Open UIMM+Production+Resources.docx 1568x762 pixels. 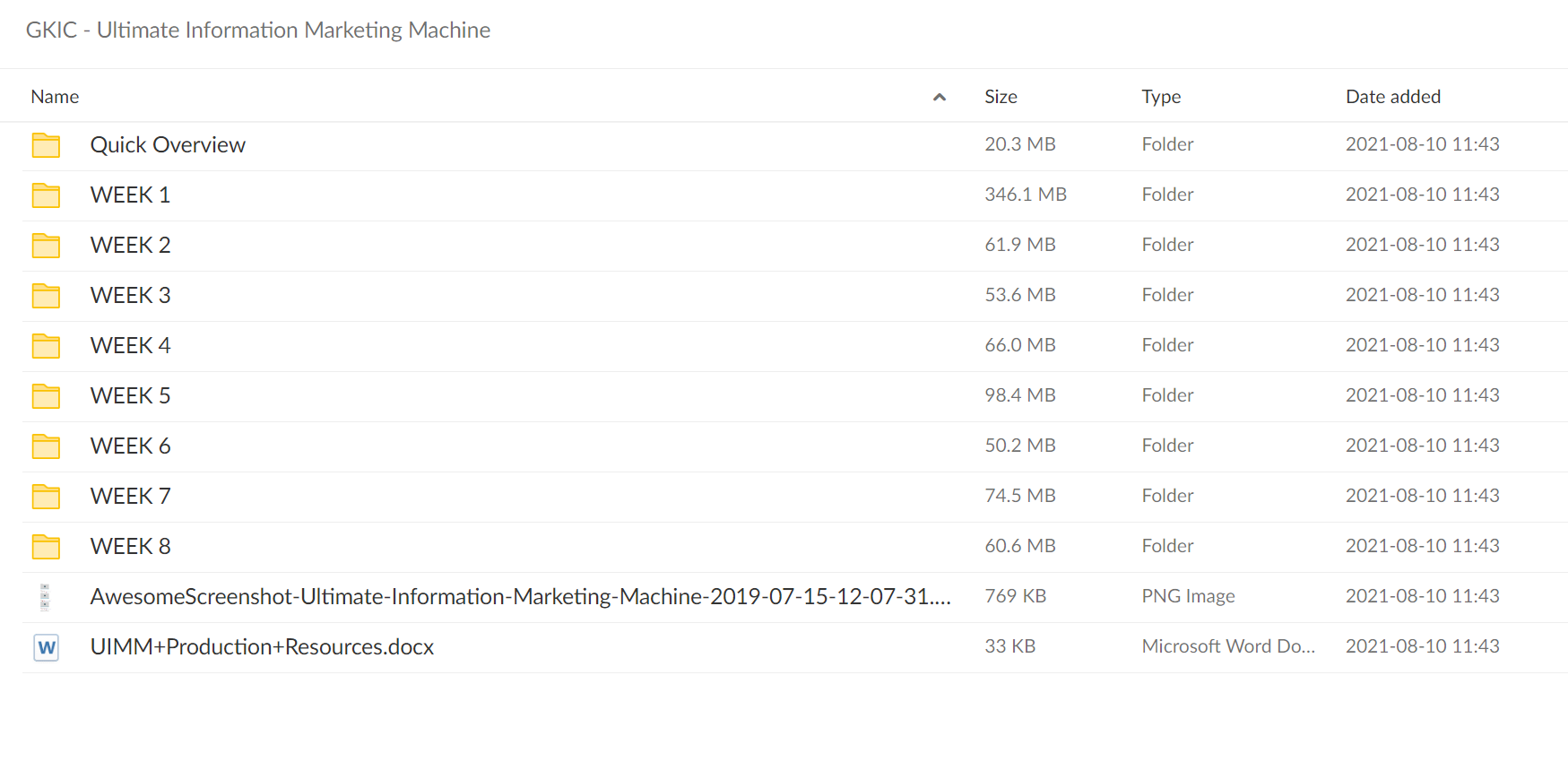point(262,647)
